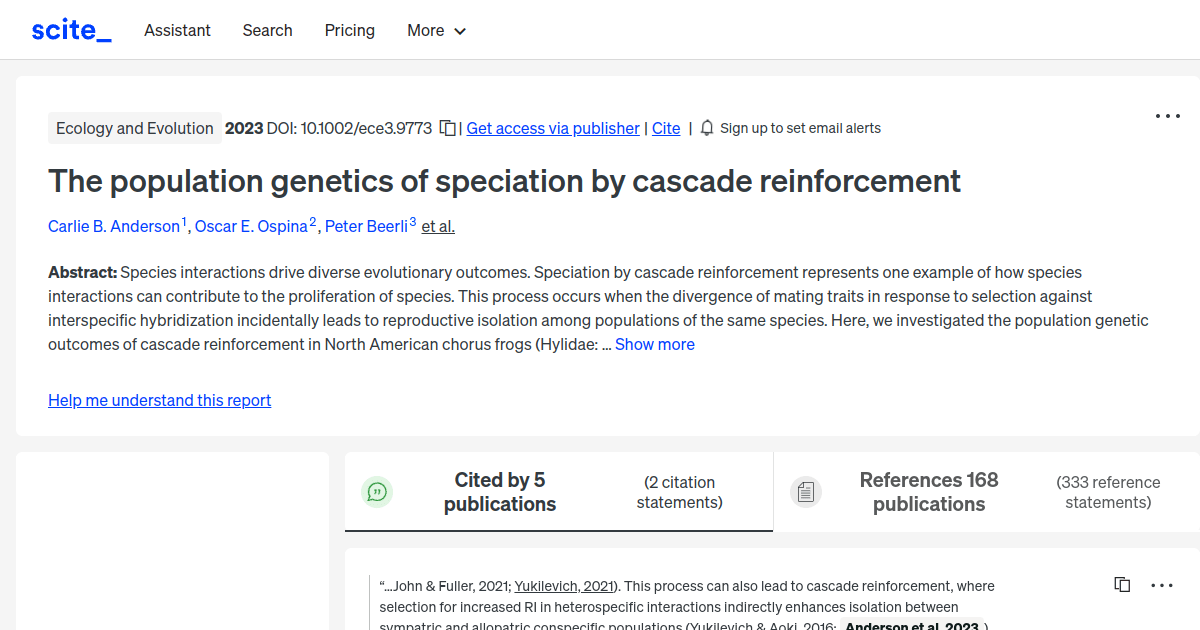
Task: Copy the DOI using the copy icon
Action: (447, 128)
